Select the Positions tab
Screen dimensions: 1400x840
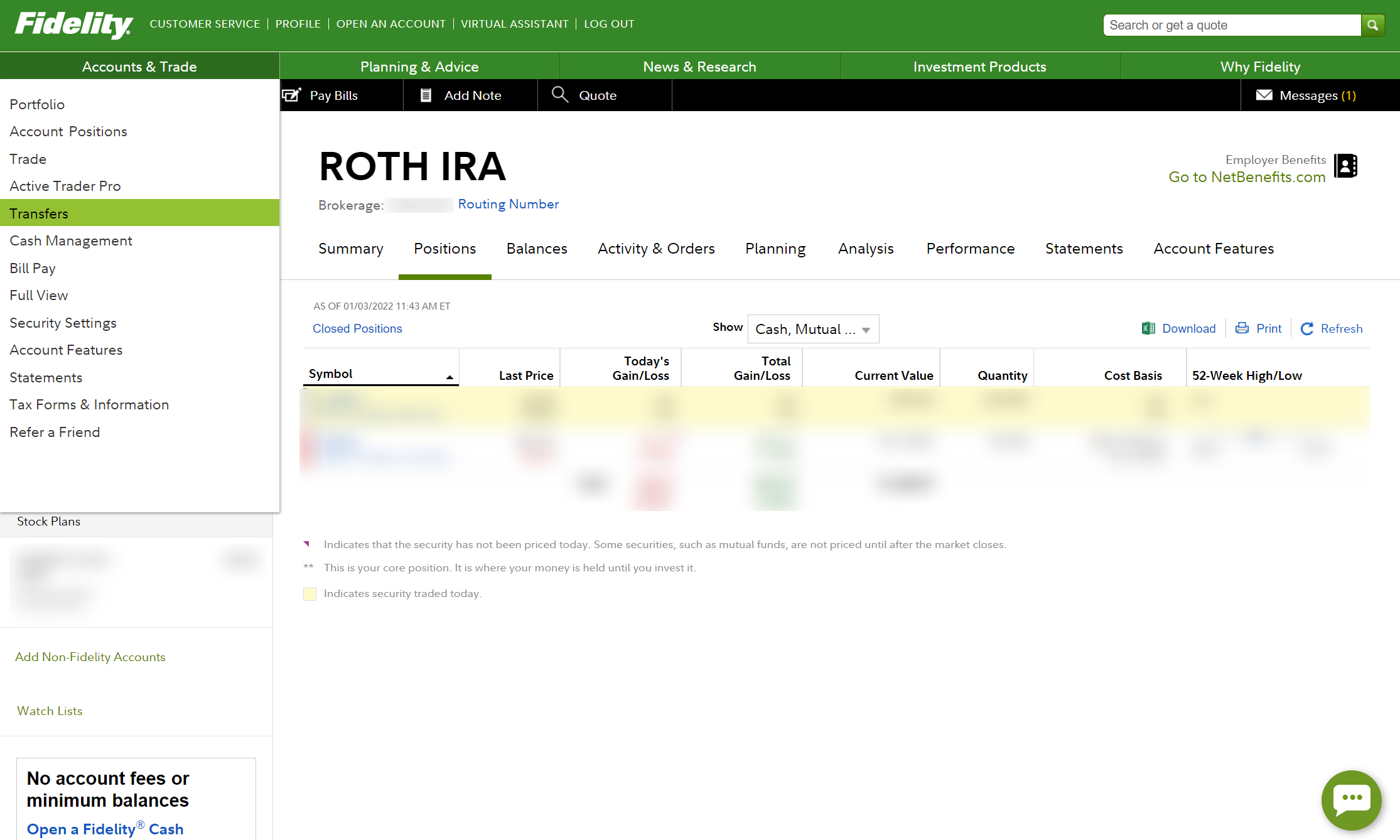click(x=444, y=249)
